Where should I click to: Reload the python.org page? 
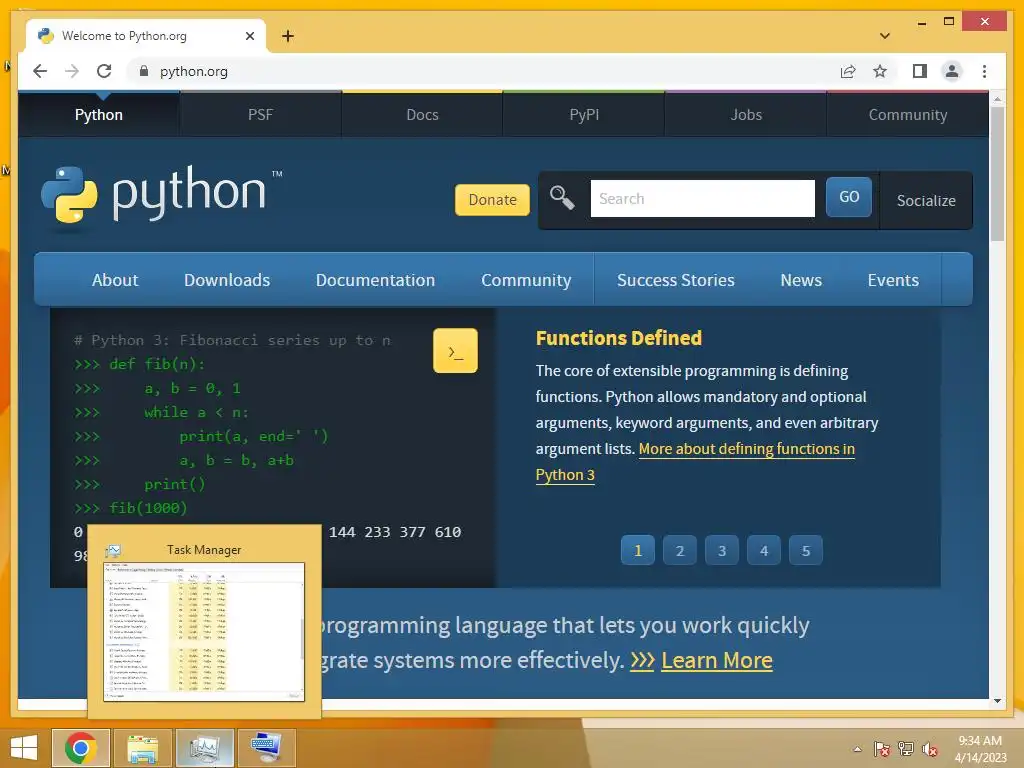(104, 71)
